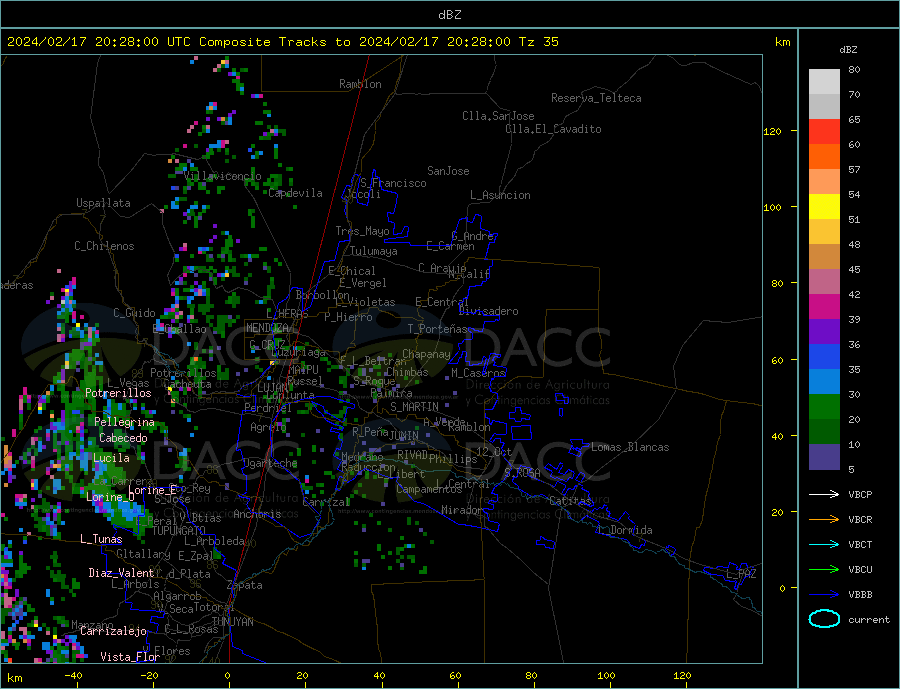This screenshot has height=689, width=900.
Task: Click the 'Reserva_Telteca' map label
Action: tap(596, 98)
